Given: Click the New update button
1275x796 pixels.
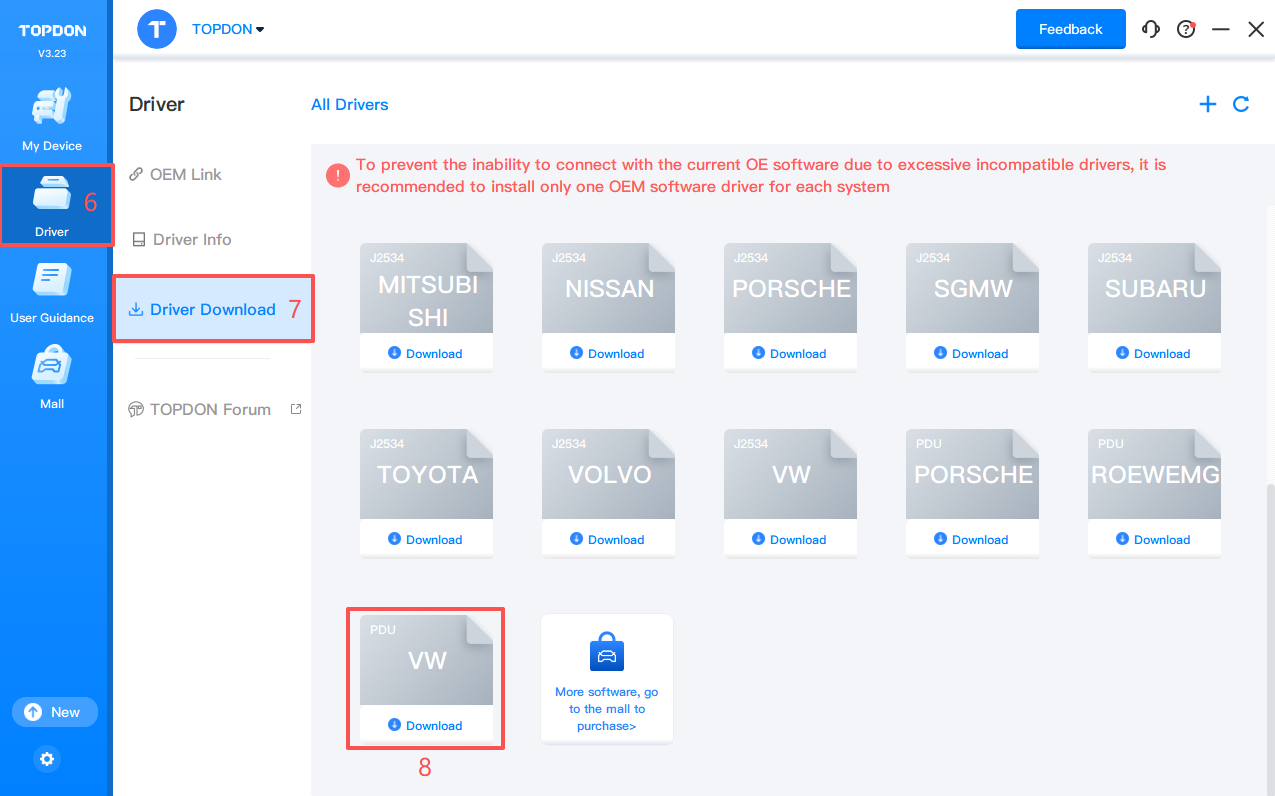Looking at the screenshot, I should click(x=54, y=712).
